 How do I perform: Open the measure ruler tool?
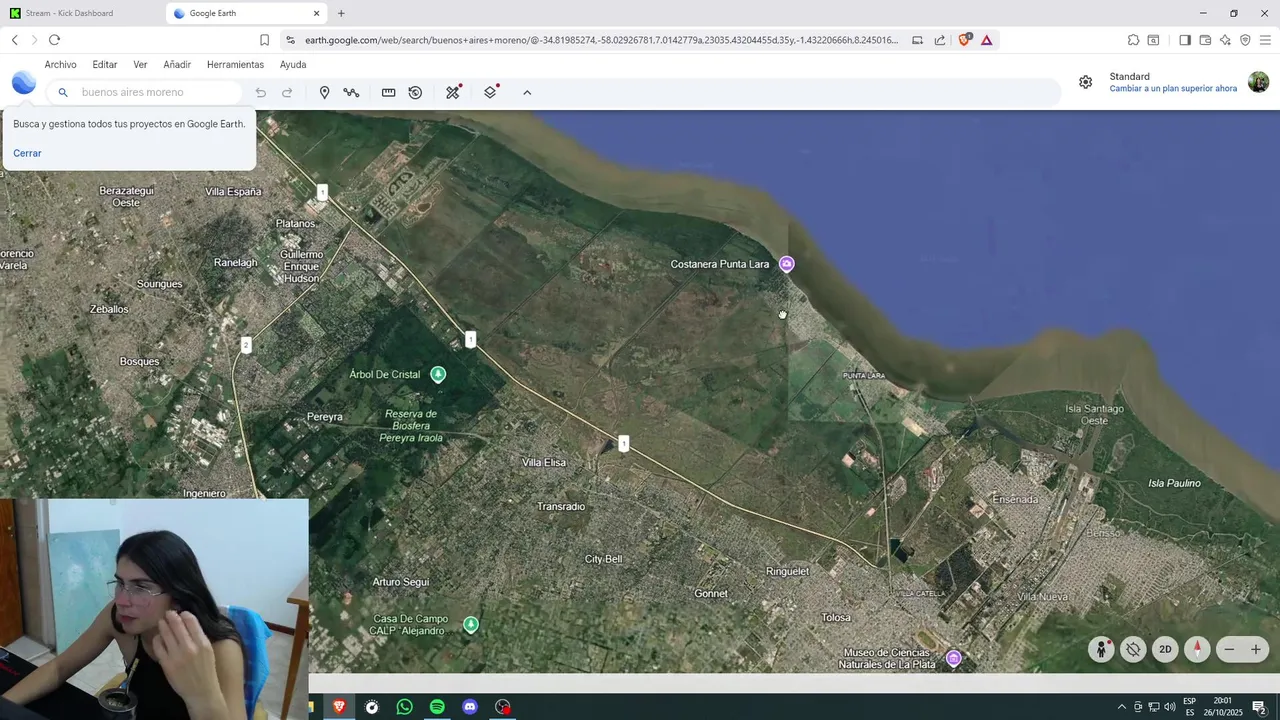(x=388, y=92)
